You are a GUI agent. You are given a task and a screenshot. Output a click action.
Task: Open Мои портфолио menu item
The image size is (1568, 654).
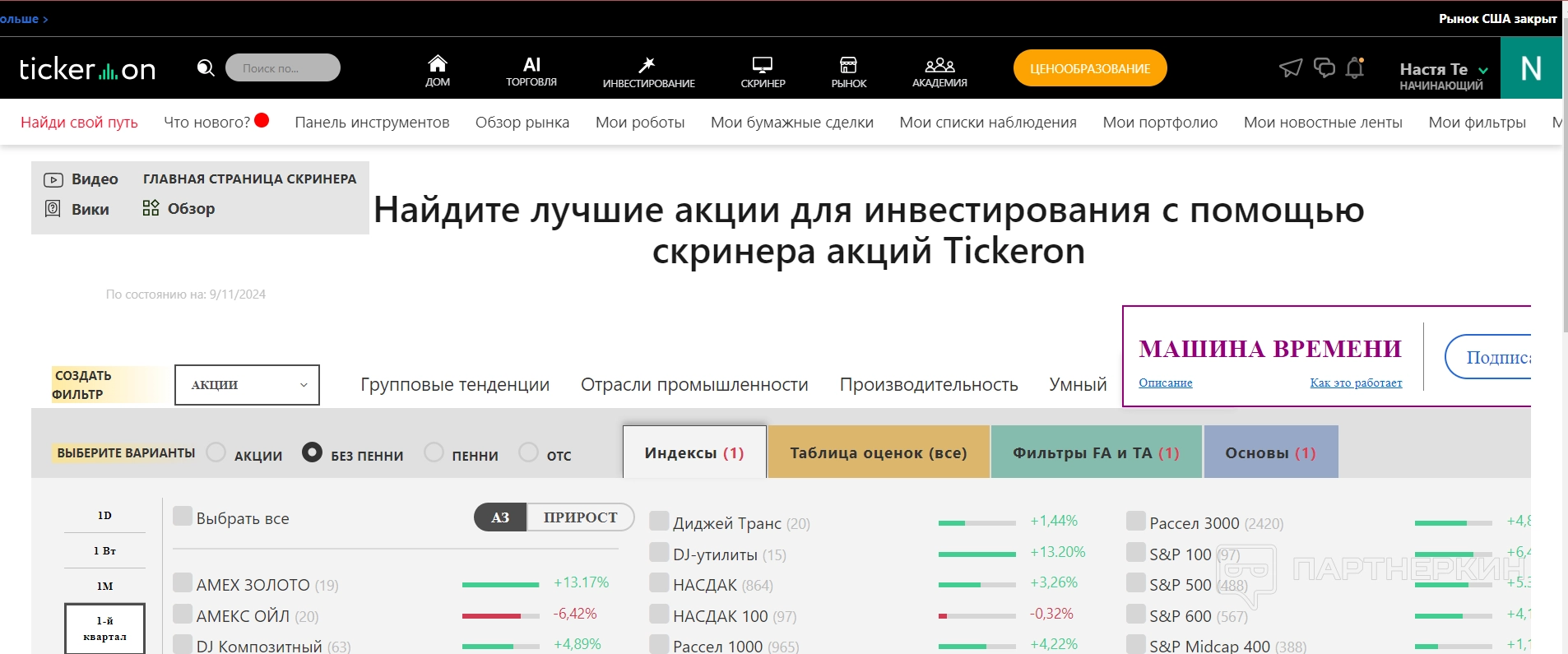(1160, 123)
